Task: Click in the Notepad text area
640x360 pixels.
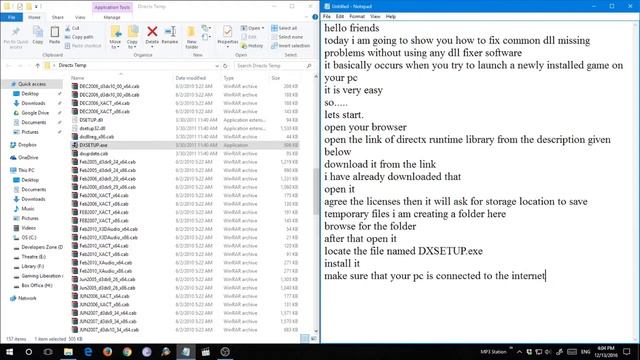Action: tap(478, 182)
